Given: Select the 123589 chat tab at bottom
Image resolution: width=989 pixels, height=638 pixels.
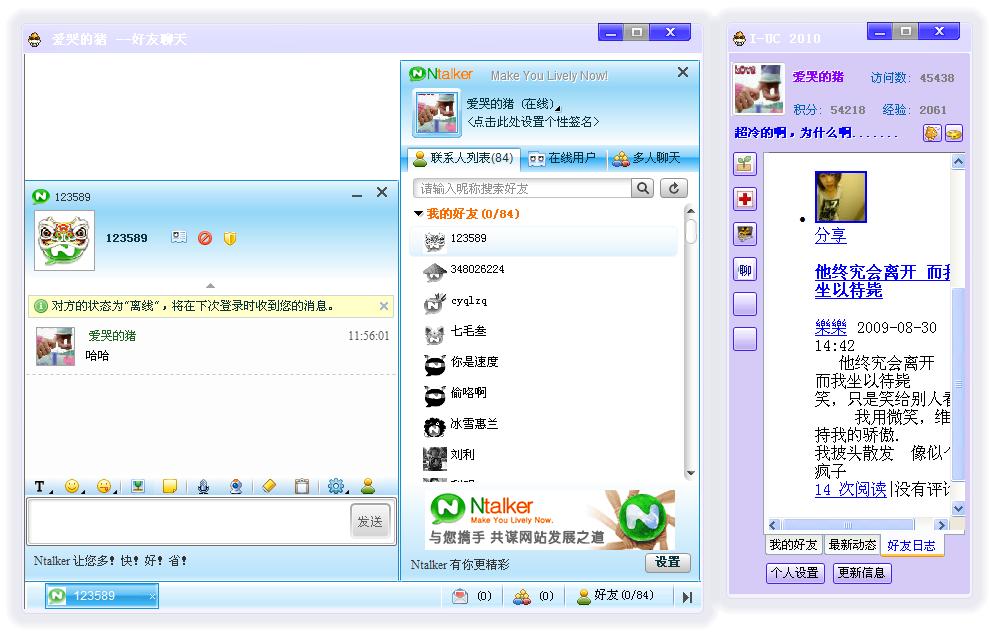Looking at the screenshot, I should tap(101, 596).
